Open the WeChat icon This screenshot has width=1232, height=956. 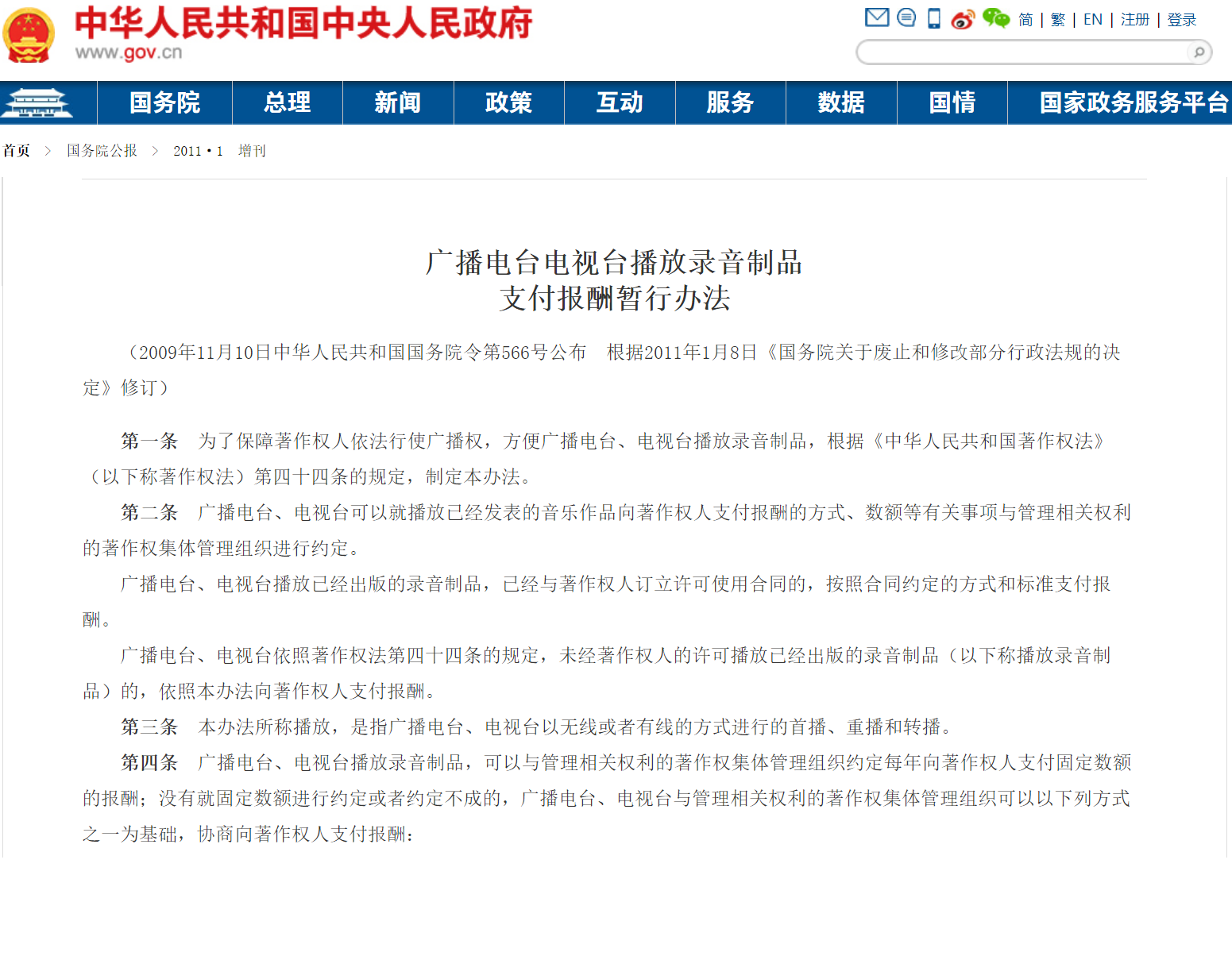point(996,17)
